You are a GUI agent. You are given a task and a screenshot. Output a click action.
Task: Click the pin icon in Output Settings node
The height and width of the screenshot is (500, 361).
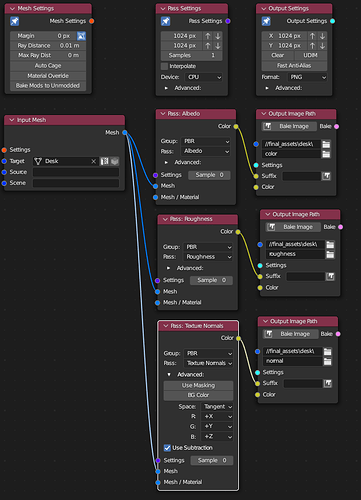[266, 21]
